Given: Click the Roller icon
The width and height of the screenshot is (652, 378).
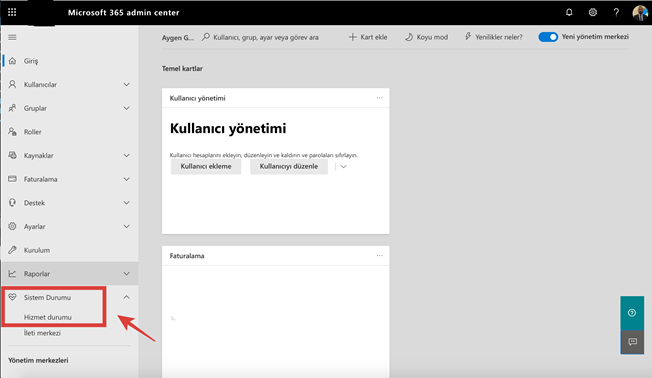Looking at the screenshot, I should pos(12,132).
